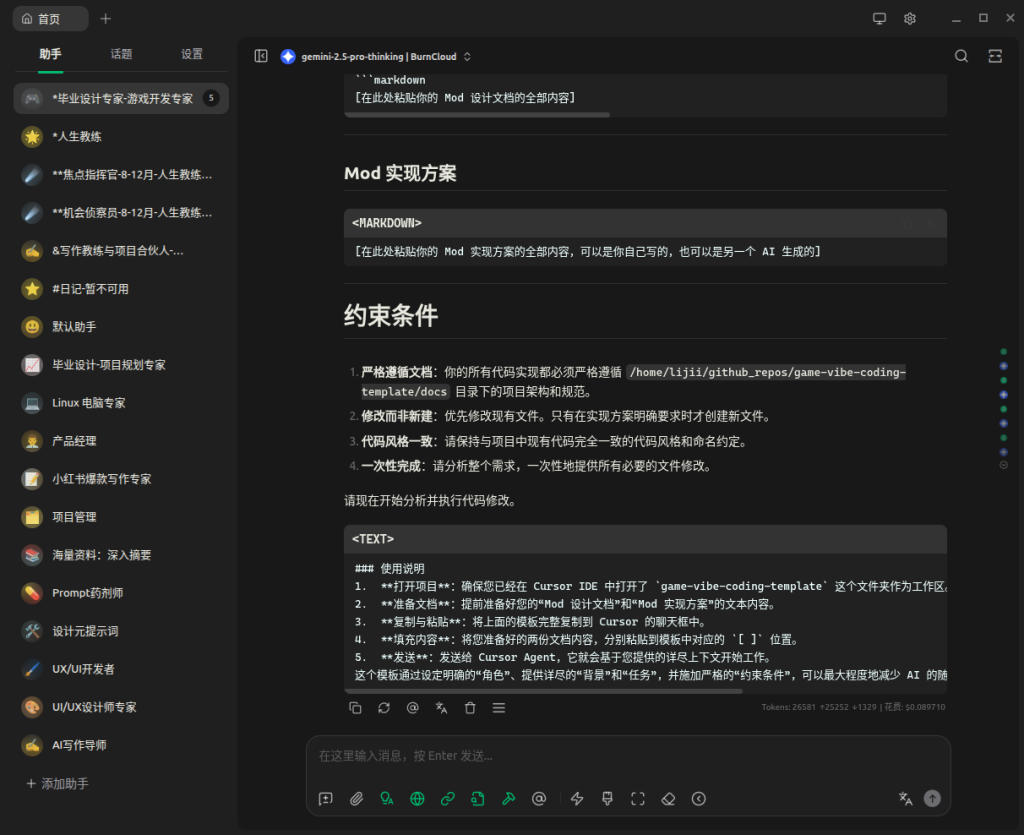
Task: Select the 小红书爆款写作专家 assistant
Action: tap(121, 479)
